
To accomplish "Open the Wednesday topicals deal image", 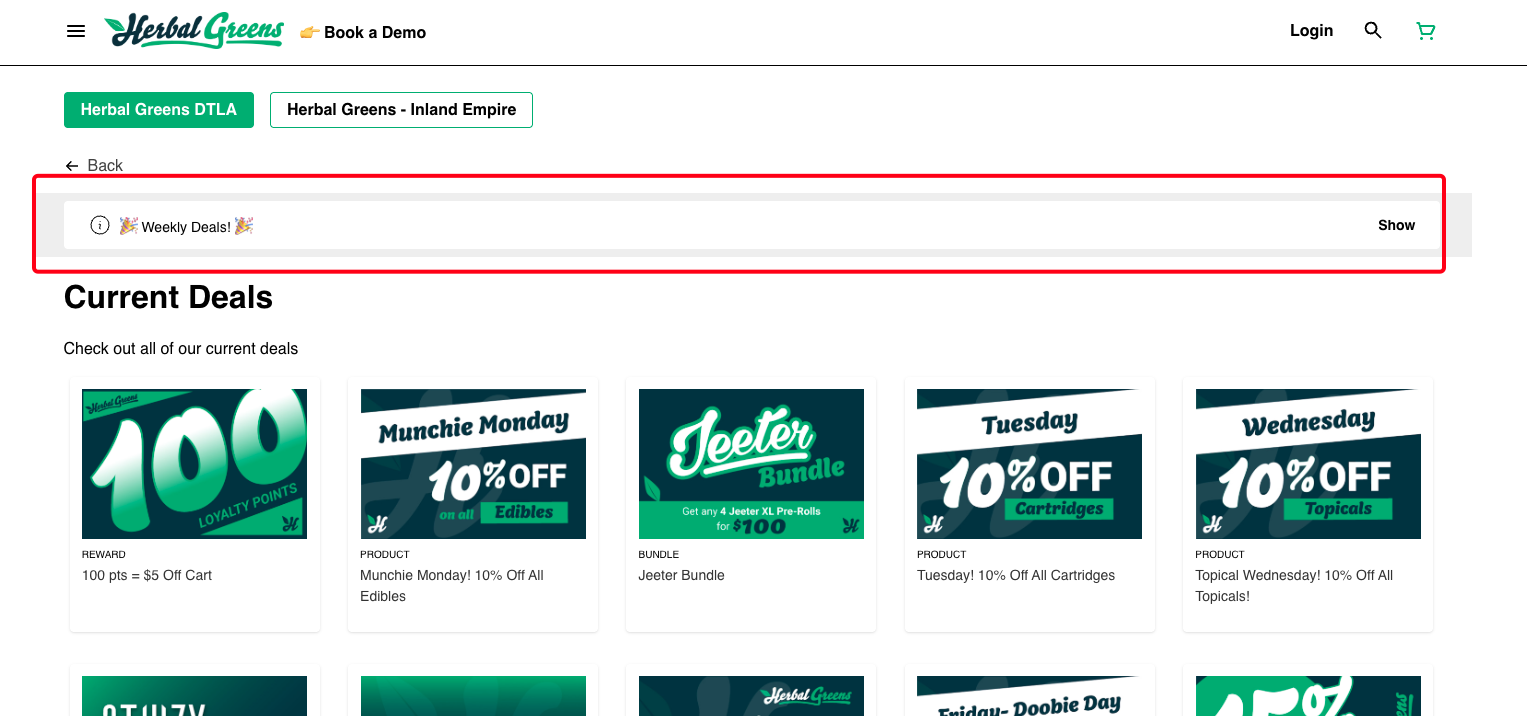I will (1308, 464).
